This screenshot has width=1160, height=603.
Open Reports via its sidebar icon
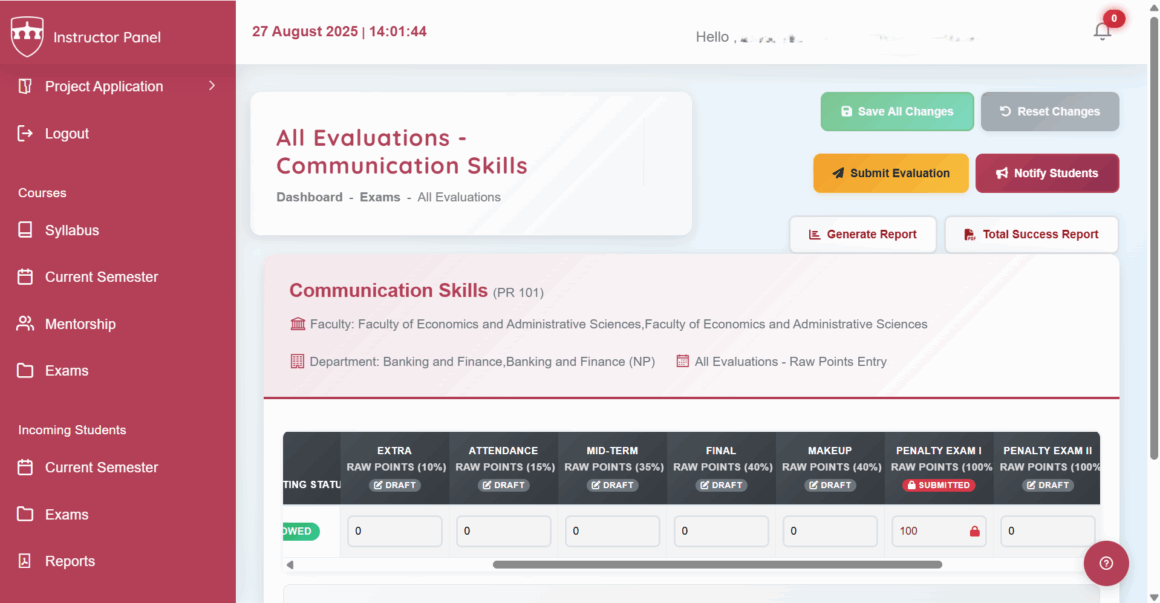pyautogui.click(x=24, y=561)
